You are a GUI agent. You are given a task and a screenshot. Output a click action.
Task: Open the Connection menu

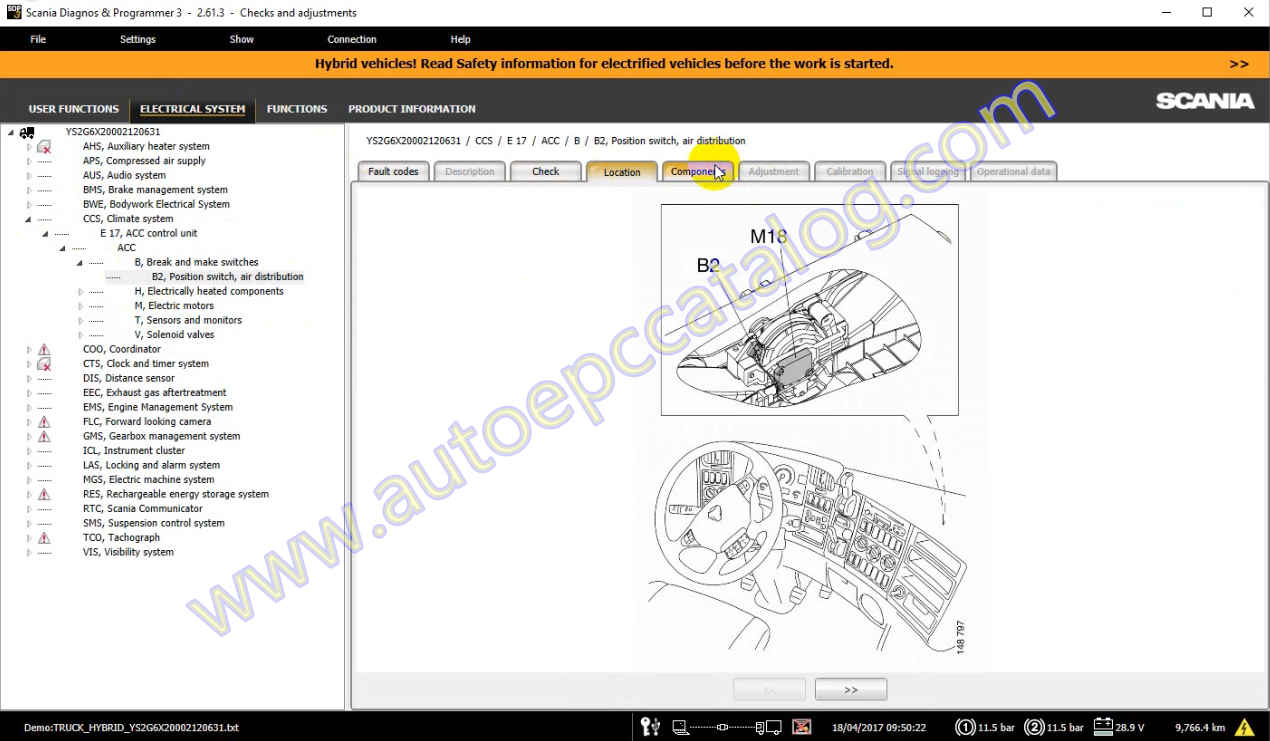[351, 39]
